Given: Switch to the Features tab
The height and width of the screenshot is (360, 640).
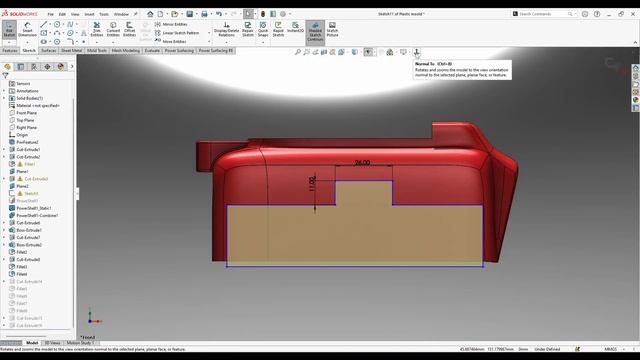Looking at the screenshot, I should point(10,51).
